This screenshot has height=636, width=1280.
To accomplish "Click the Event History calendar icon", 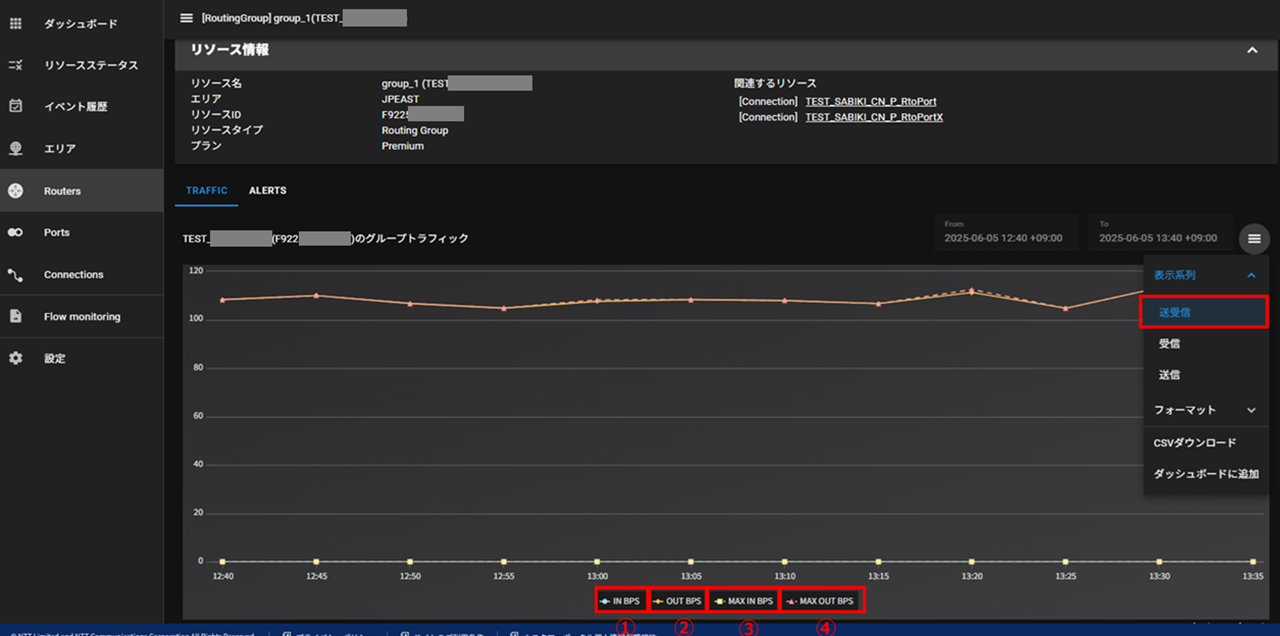I will [x=15, y=106].
